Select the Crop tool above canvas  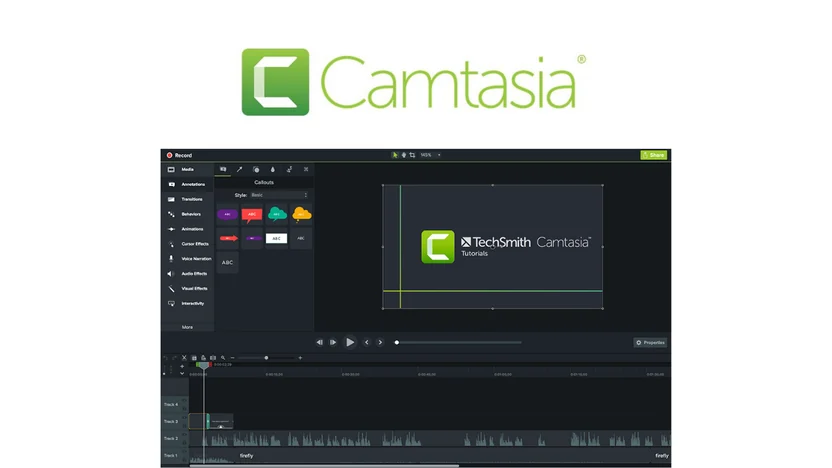[x=412, y=155]
